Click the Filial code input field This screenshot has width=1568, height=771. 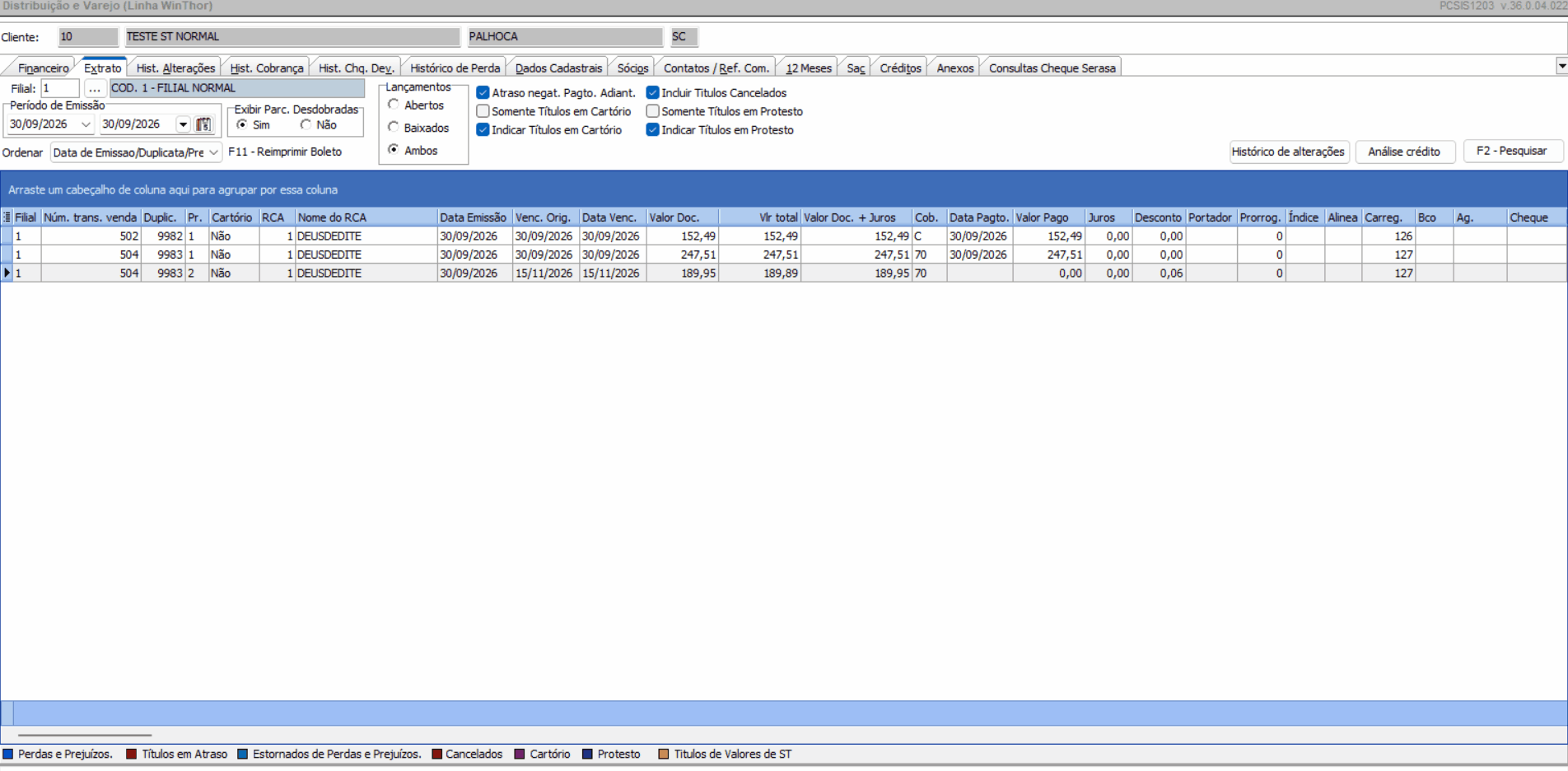(x=60, y=88)
